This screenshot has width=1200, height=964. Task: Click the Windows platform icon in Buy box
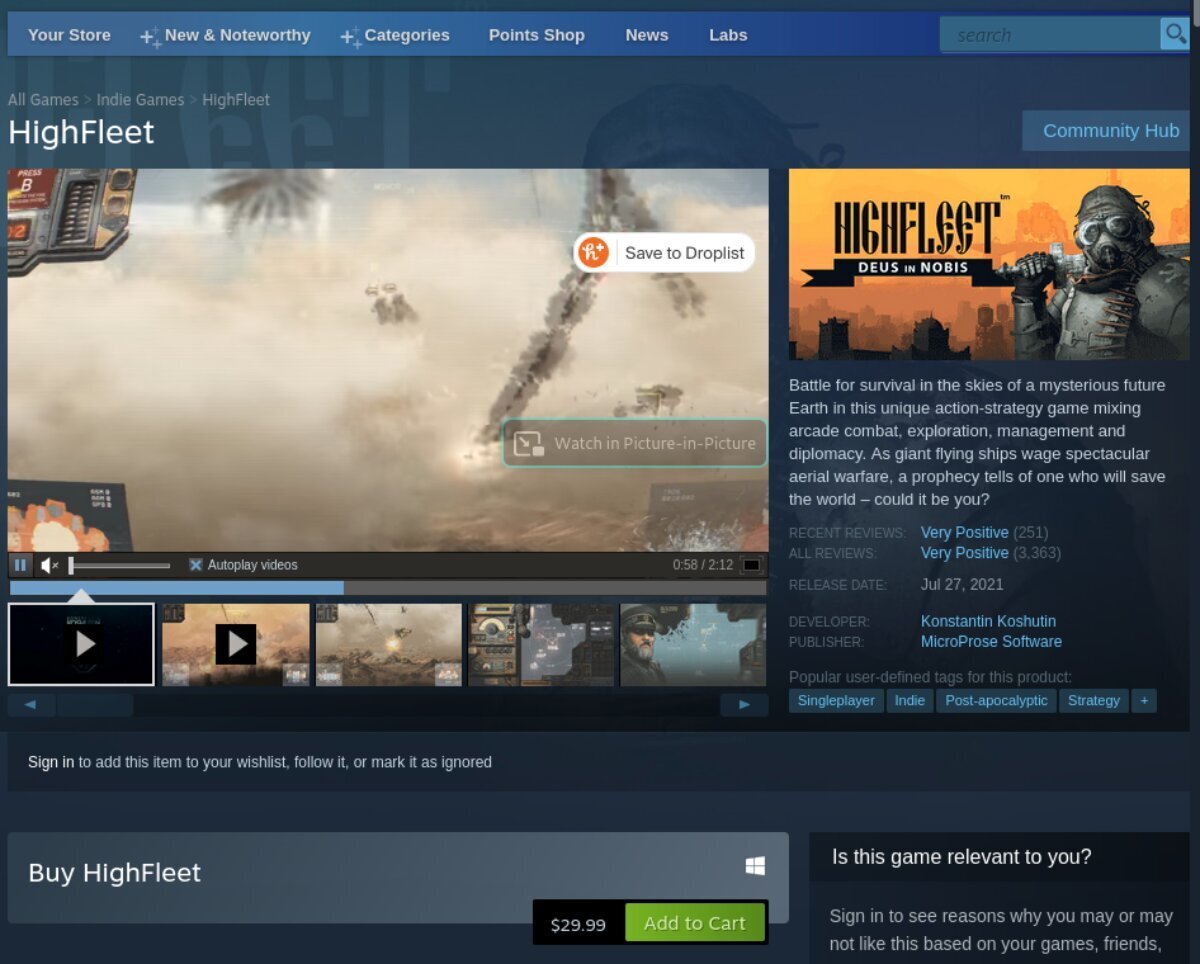coord(755,864)
